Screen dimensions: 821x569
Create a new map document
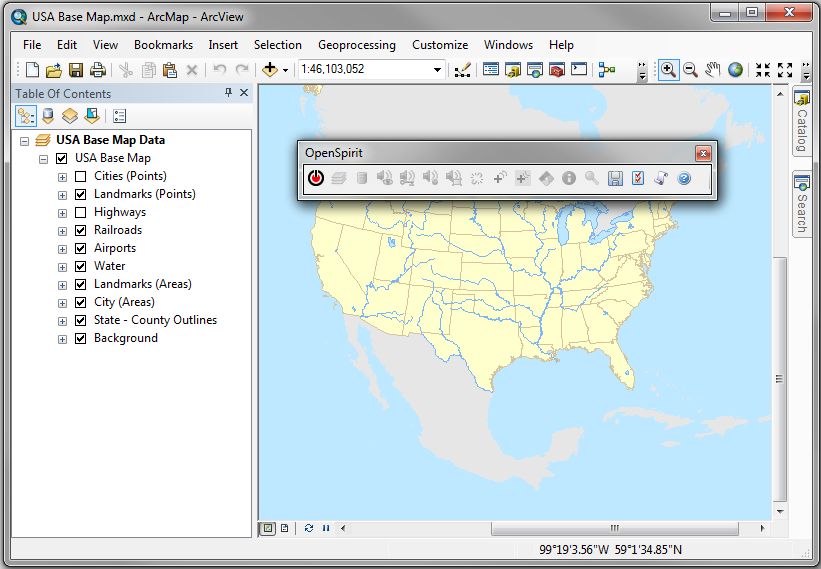32,70
